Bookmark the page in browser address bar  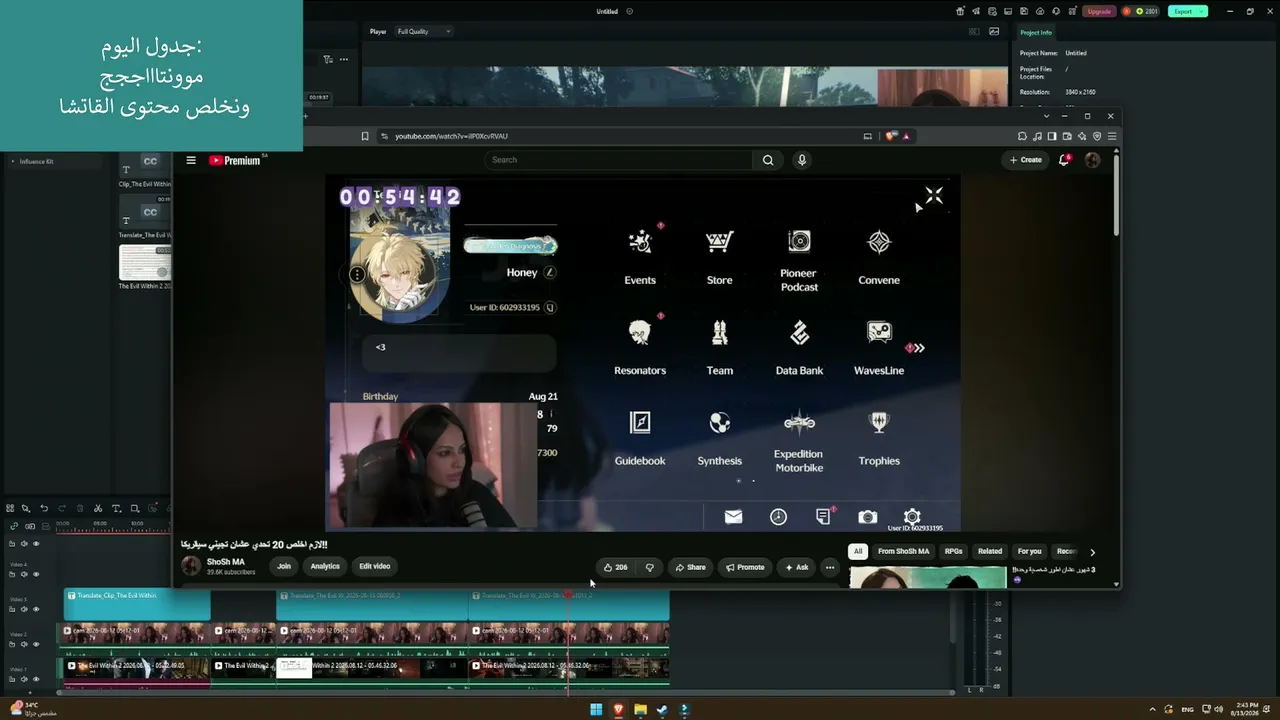[x=365, y=136]
